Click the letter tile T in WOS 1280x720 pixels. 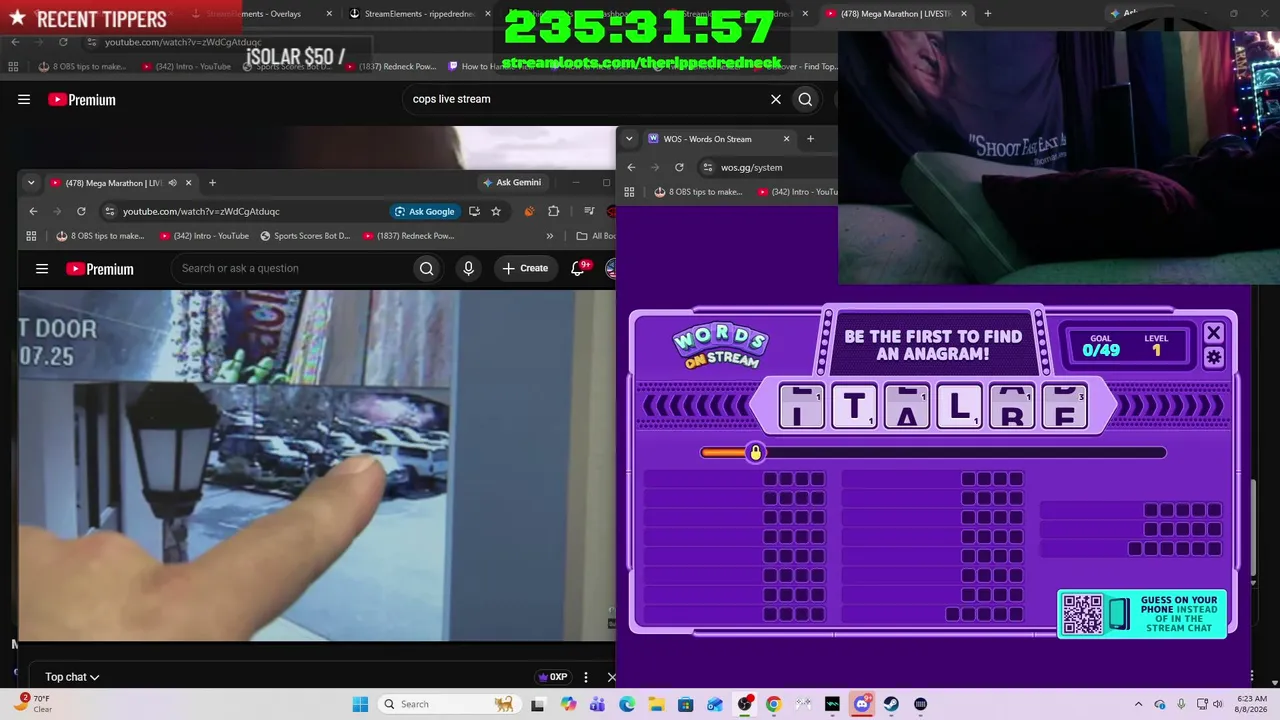[854, 407]
